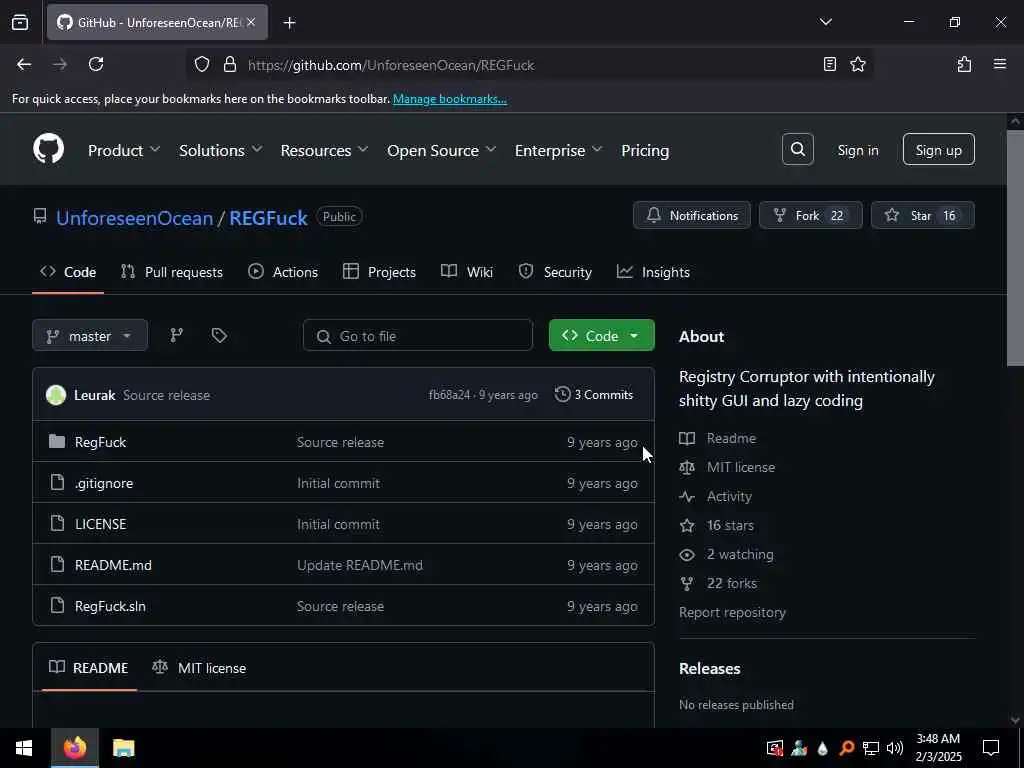The height and width of the screenshot is (768, 1024).
Task: Click the Pricing link
Action: (x=645, y=150)
